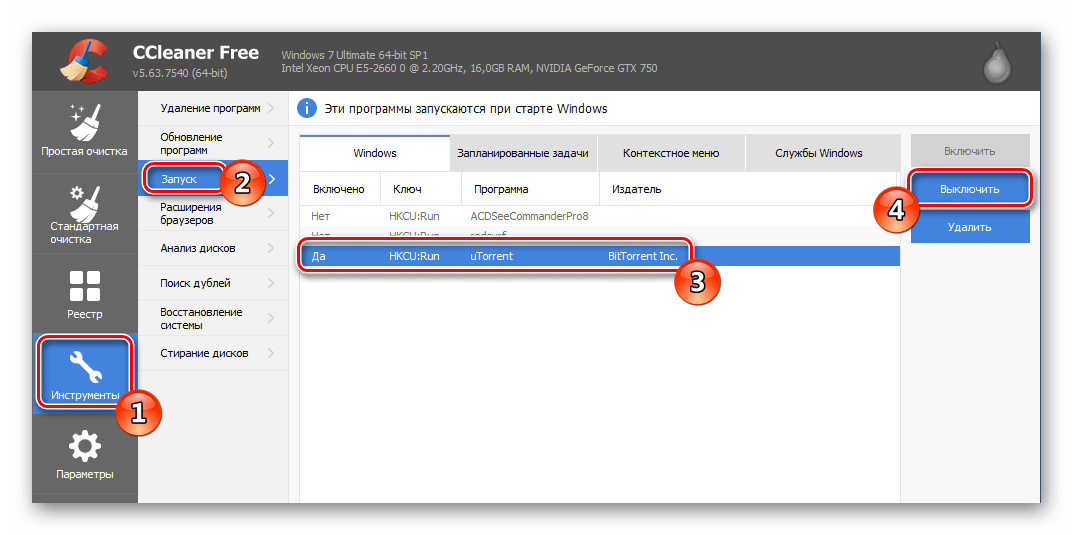Click chevron next to Расширения браузеров
Image resolution: width=1073 pixels, height=535 pixels.
(x=271, y=213)
